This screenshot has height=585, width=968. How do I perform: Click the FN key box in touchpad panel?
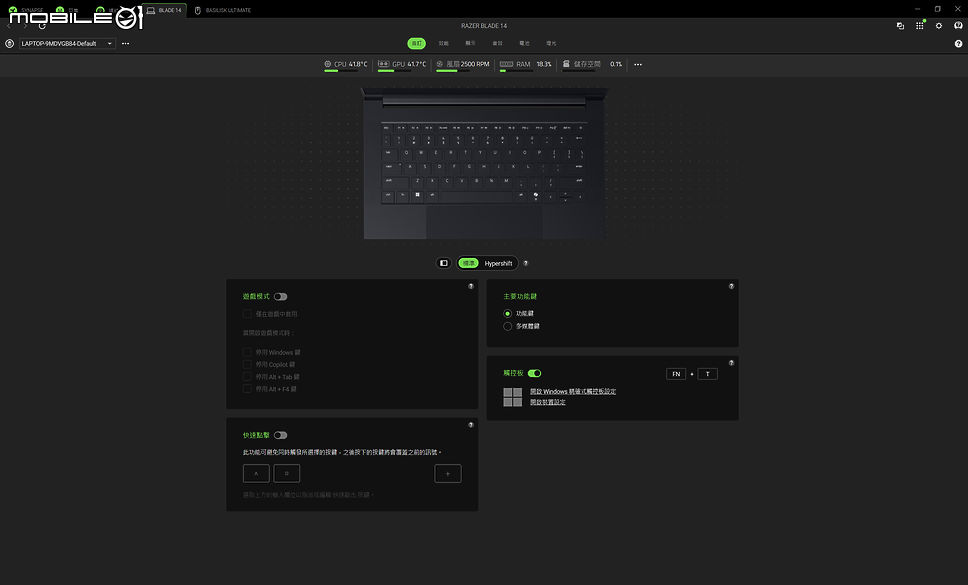pos(676,374)
